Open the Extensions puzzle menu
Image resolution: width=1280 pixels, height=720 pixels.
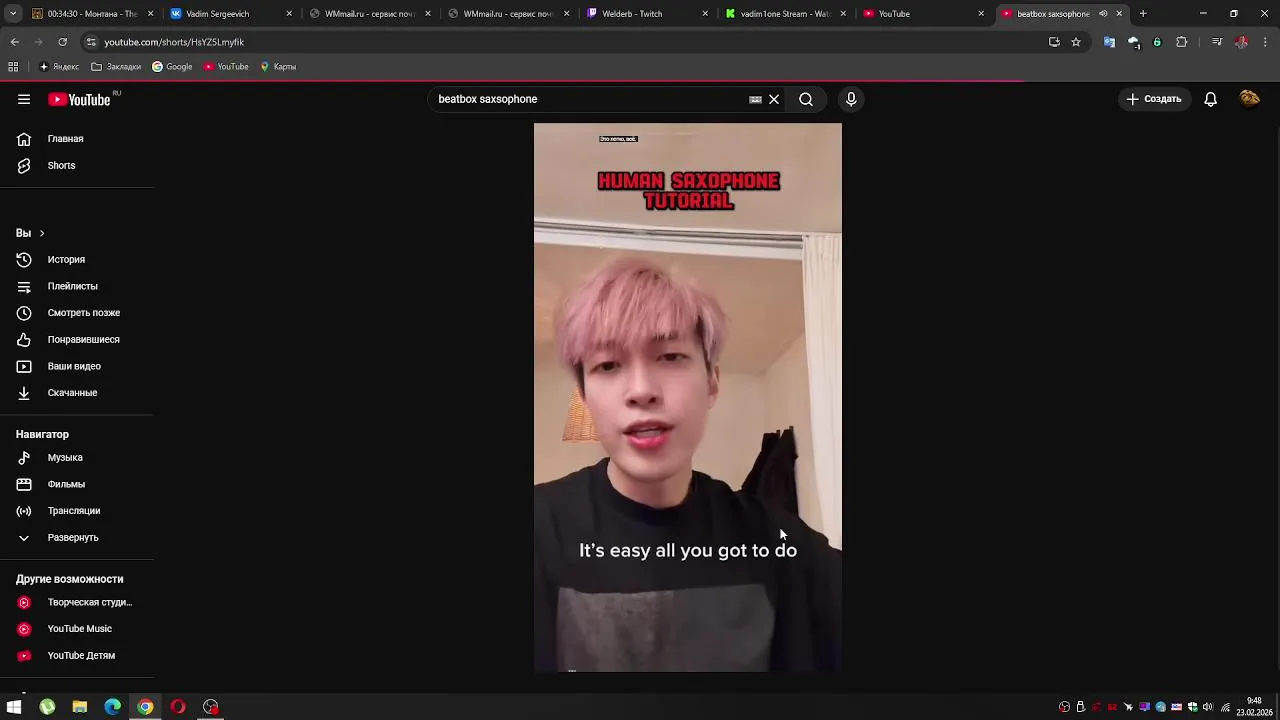click(1181, 42)
